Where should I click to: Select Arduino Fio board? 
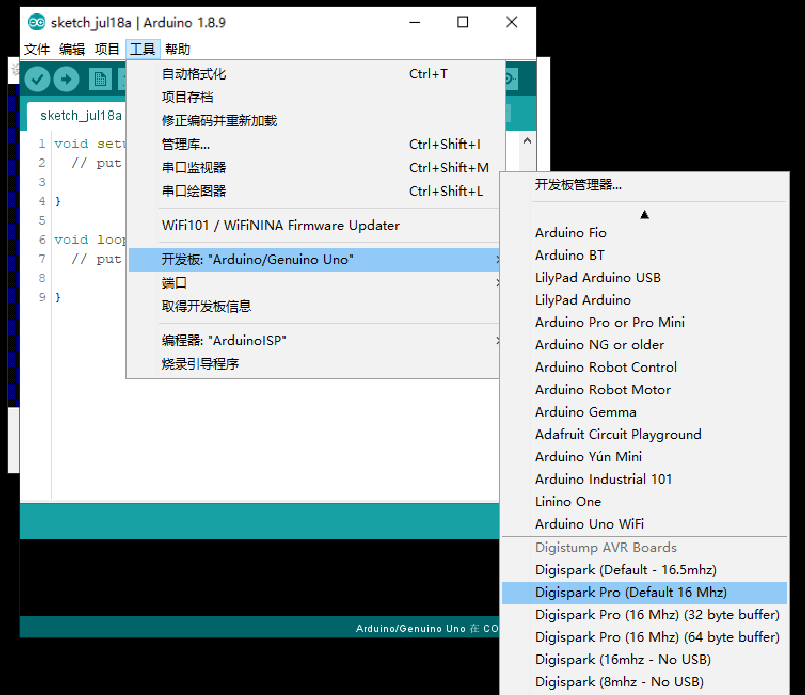click(x=644, y=233)
